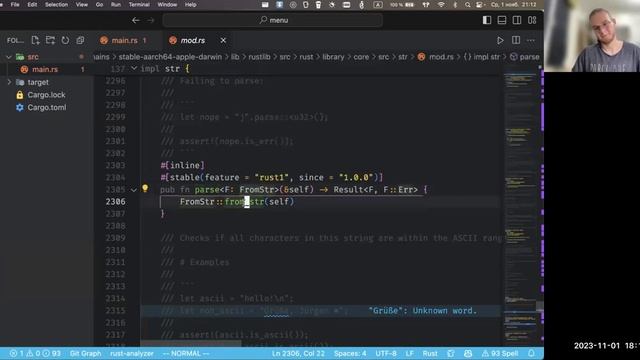Image resolution: width=640 pixels, height=360 pixels.
Task: Click the battery status in menu bar
Action: pyautogui.click(x=402, y=4)
